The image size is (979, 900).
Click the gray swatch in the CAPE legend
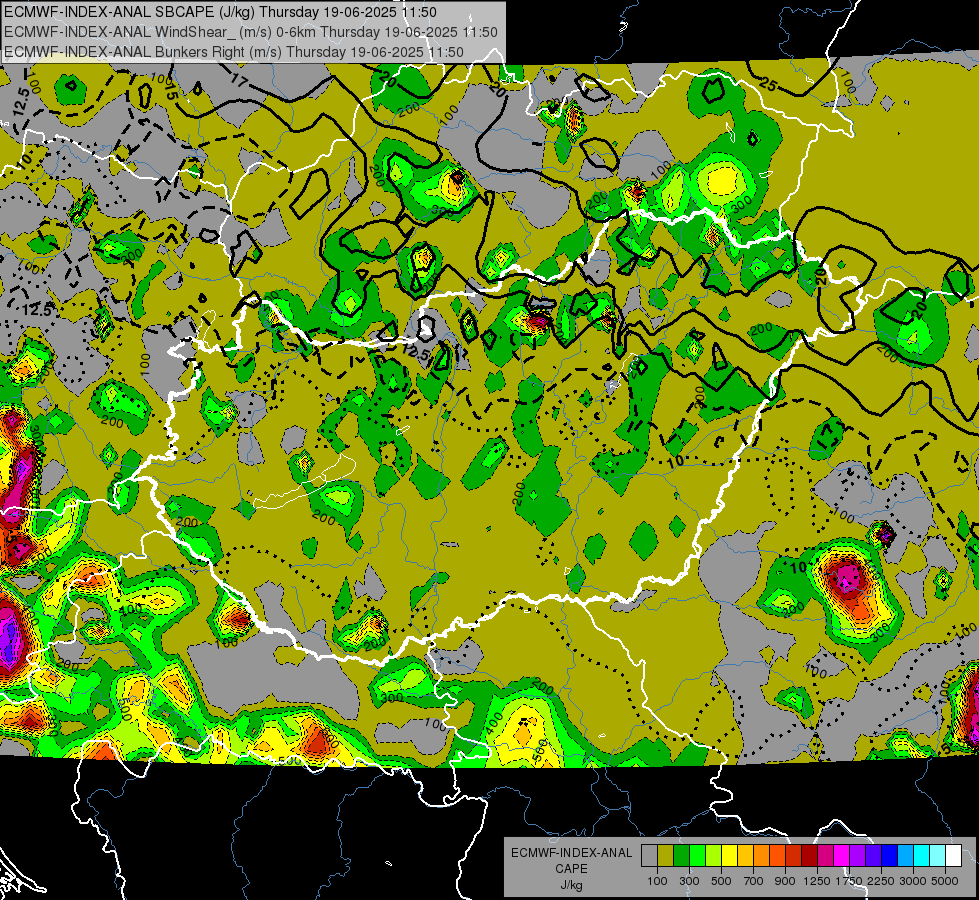649,856
